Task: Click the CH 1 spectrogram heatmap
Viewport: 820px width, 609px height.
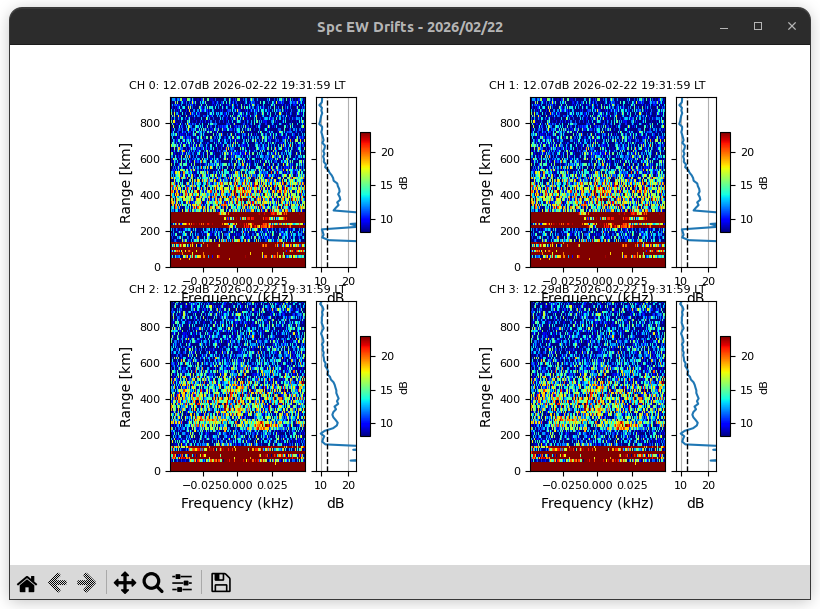Action: (x=597, y=182)
